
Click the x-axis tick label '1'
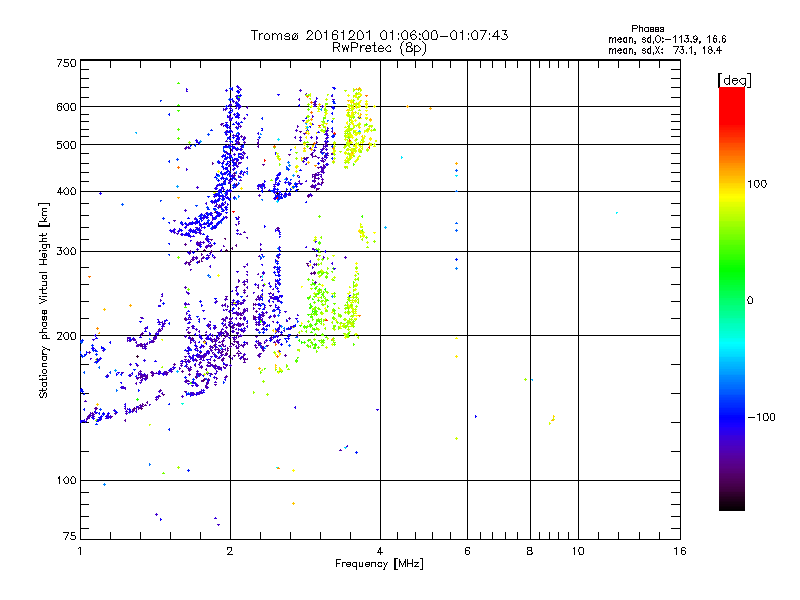click(80, 551)
